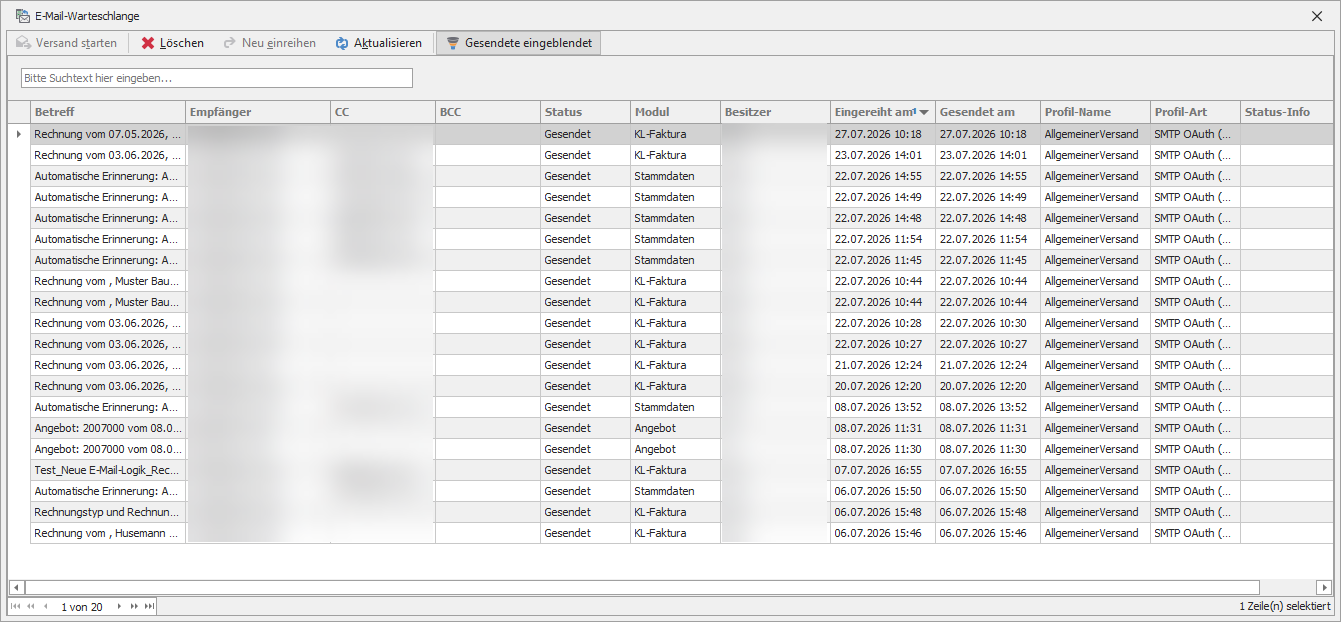Click the horizontal scrollbar right arrow
This screenshot has height=622, width=1341.
click(x=1325, y=588)
